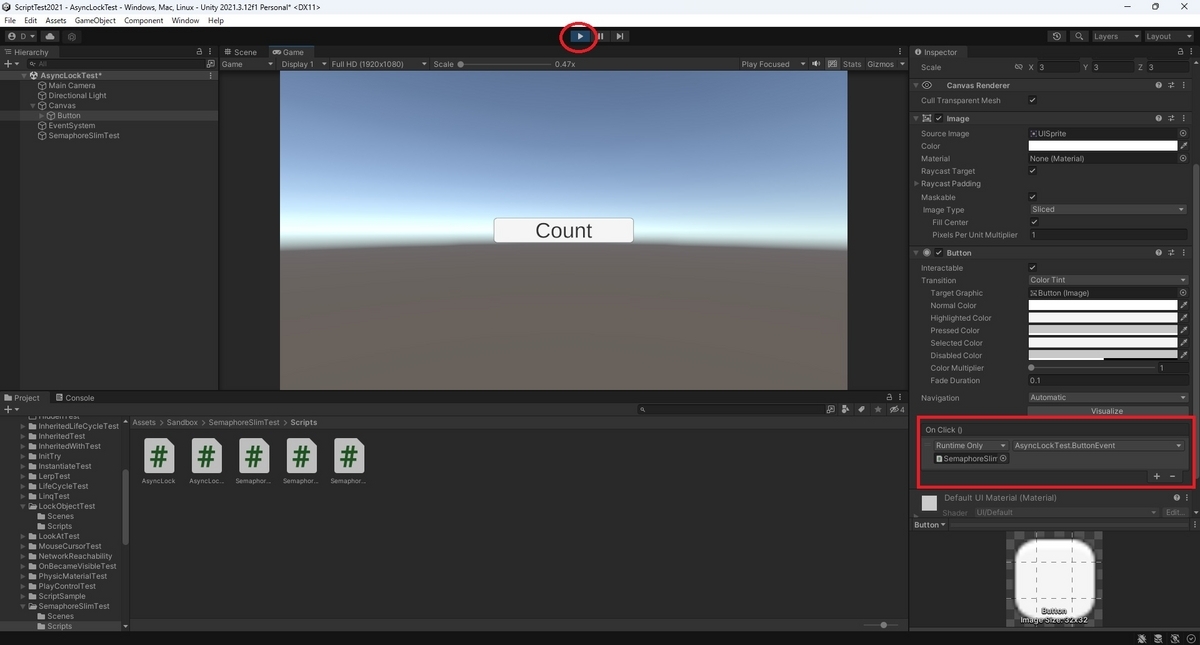Use the eyedropper for Image Color
The image size is (1200, 645).
tap(1184, 146)
